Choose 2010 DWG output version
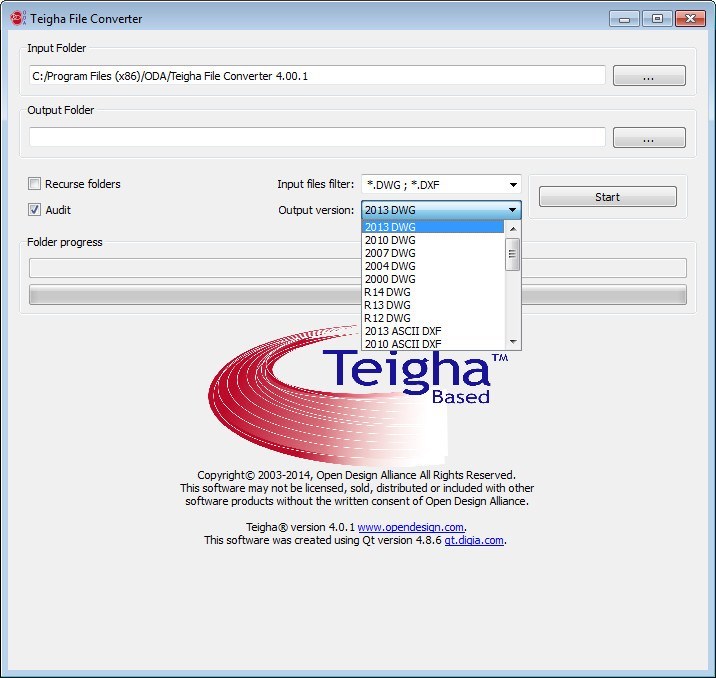 pyautogui.click(x=432, y=240)
